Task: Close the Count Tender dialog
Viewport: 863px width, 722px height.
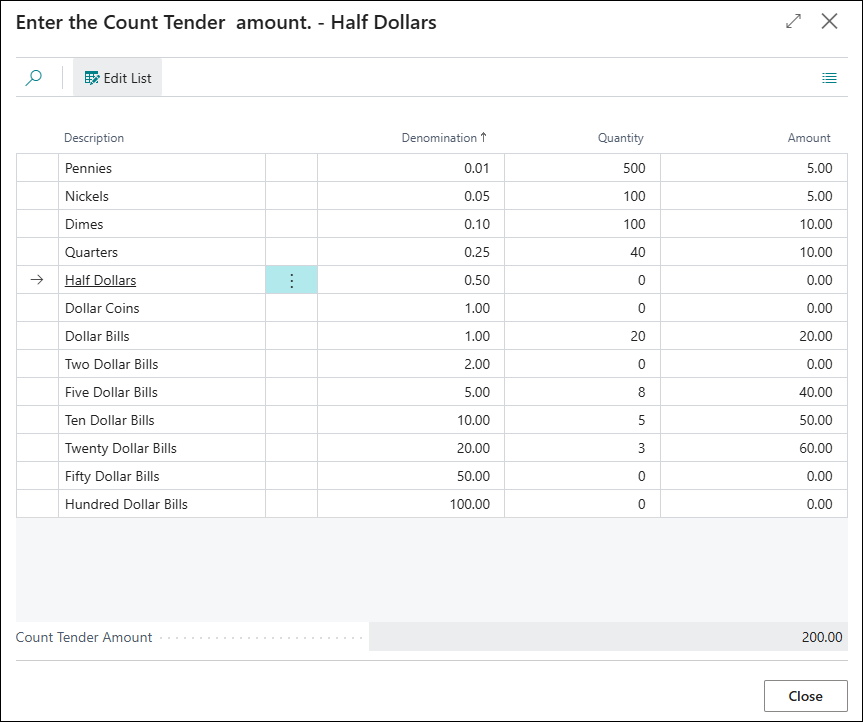Action: coord(829,21)
